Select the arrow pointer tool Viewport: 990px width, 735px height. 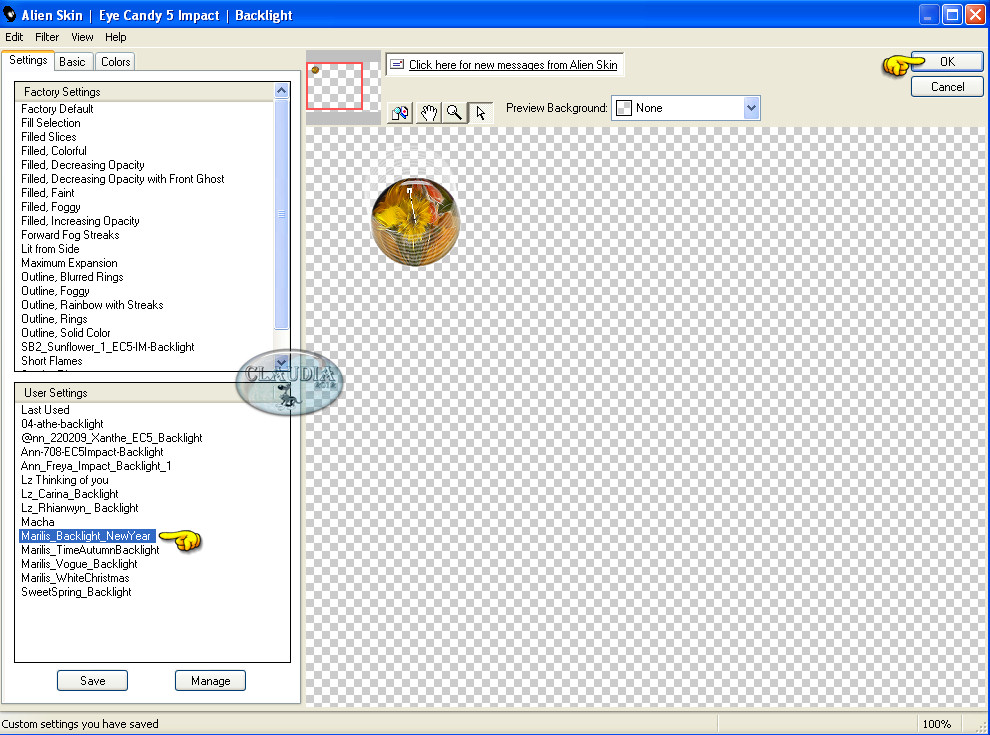tap(480, 112)
